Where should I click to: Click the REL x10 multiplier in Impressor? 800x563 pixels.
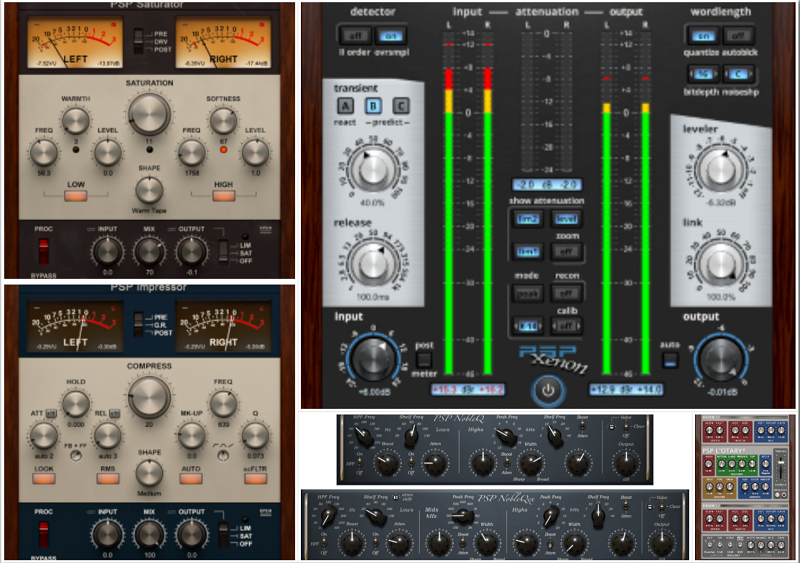pos(115,413)
